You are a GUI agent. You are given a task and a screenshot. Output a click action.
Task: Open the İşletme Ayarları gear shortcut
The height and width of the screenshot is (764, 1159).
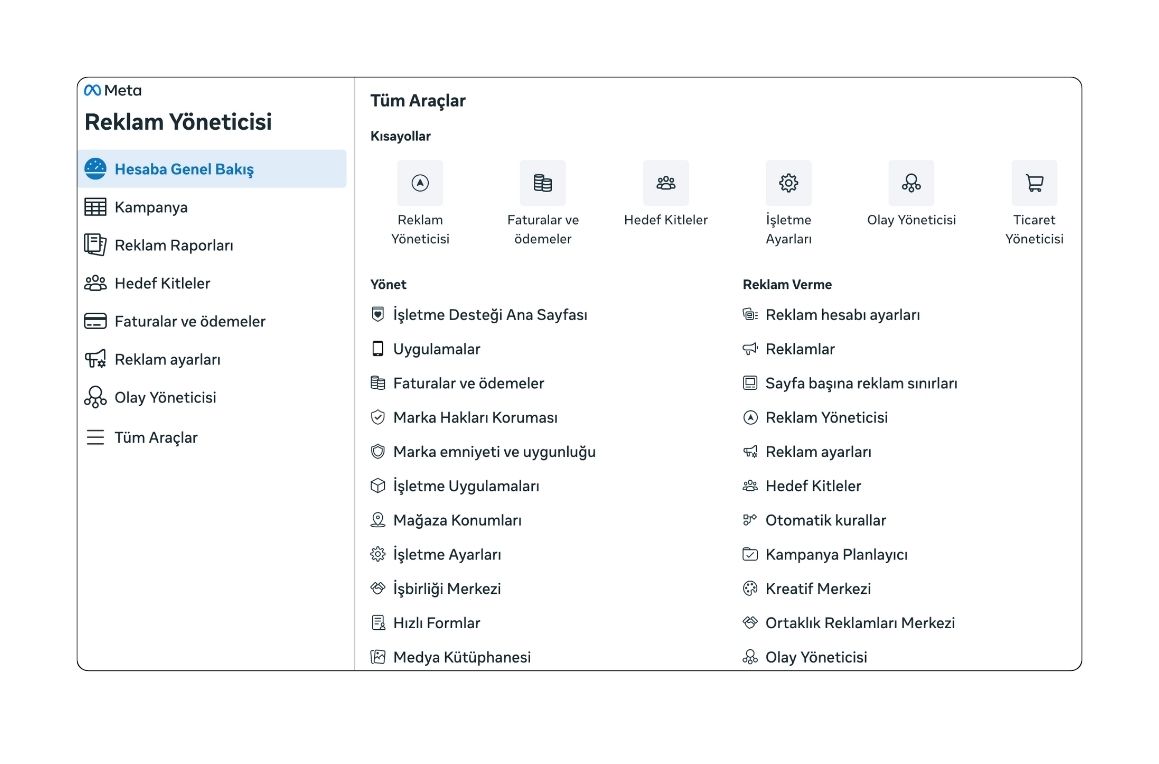coord(789,183)
